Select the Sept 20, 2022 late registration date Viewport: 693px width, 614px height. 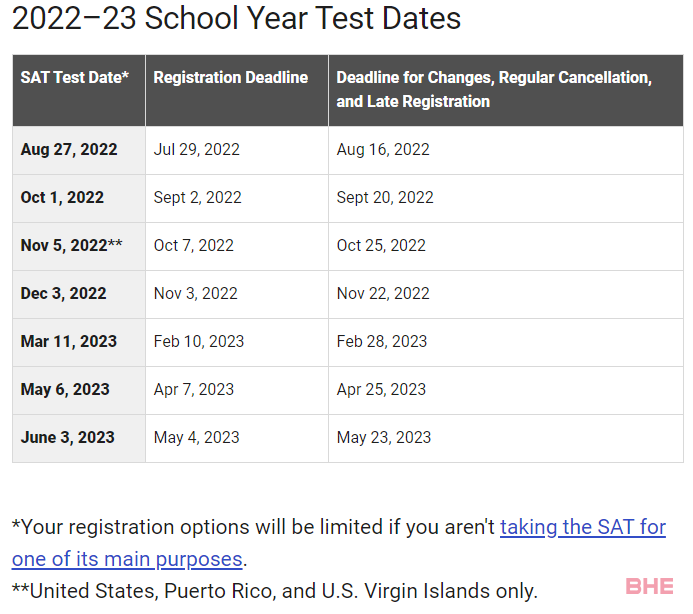(385, 198)
